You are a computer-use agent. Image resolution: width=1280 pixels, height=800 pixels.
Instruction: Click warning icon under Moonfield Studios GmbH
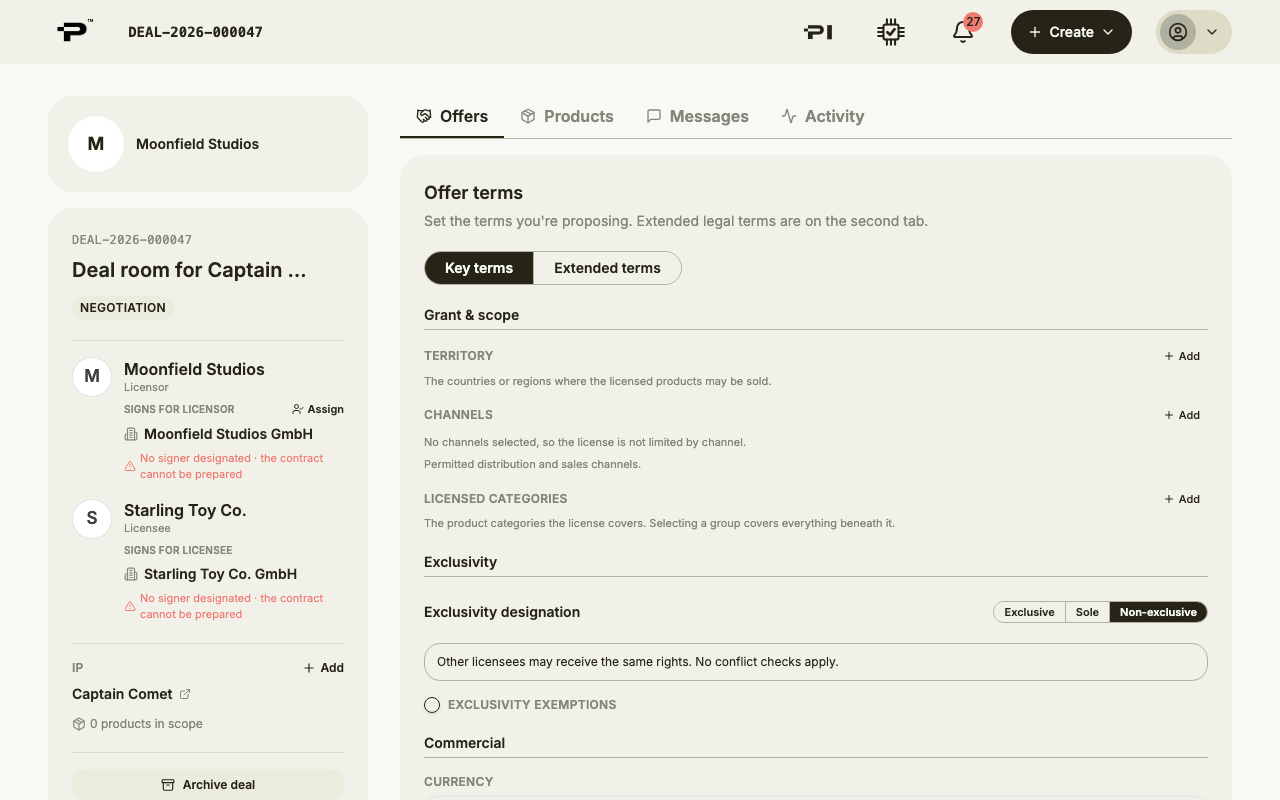click(x=130, y=466)
